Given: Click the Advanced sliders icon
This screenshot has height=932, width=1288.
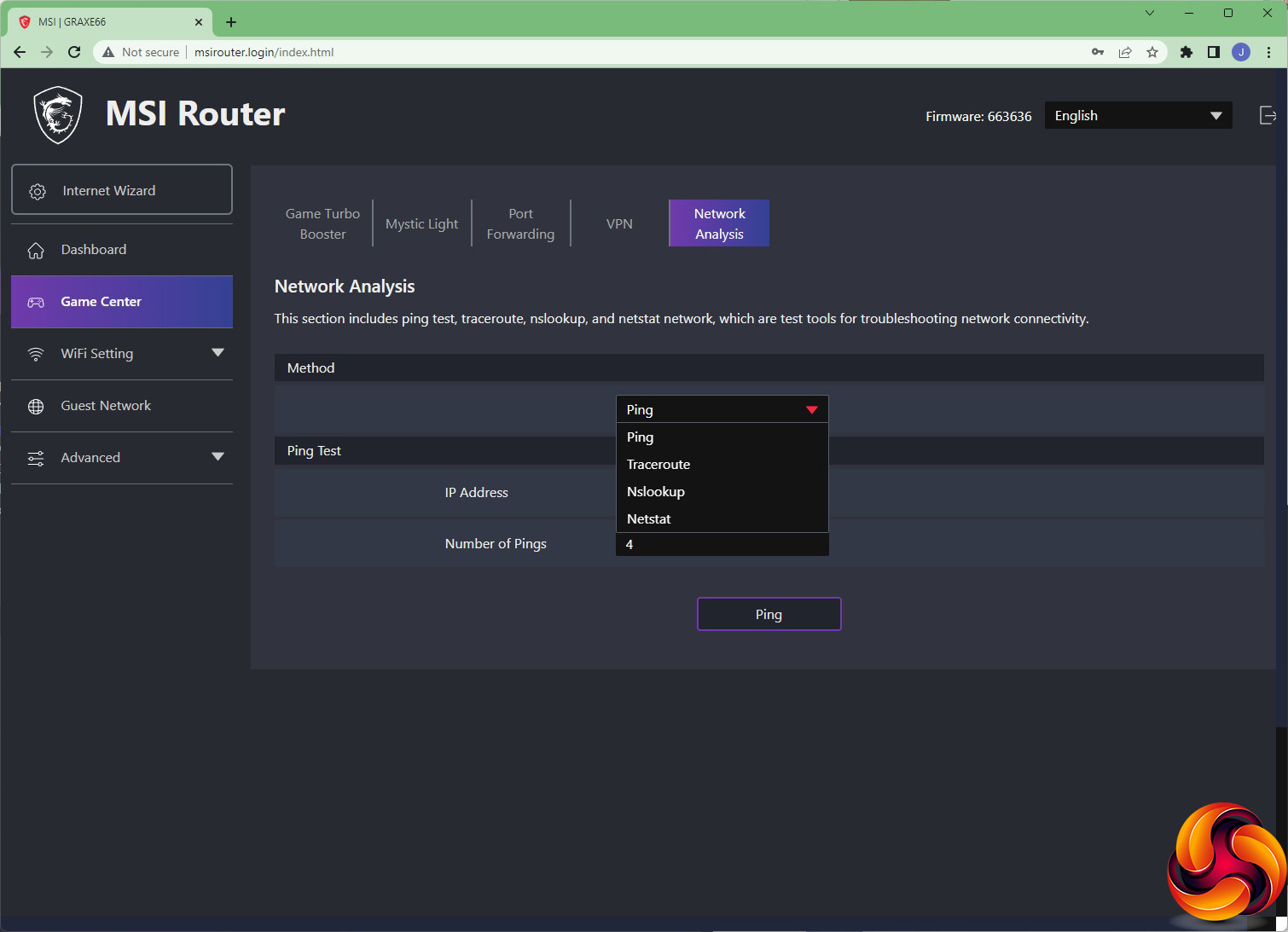Looking at the screenshot, I should pos(36,459).
